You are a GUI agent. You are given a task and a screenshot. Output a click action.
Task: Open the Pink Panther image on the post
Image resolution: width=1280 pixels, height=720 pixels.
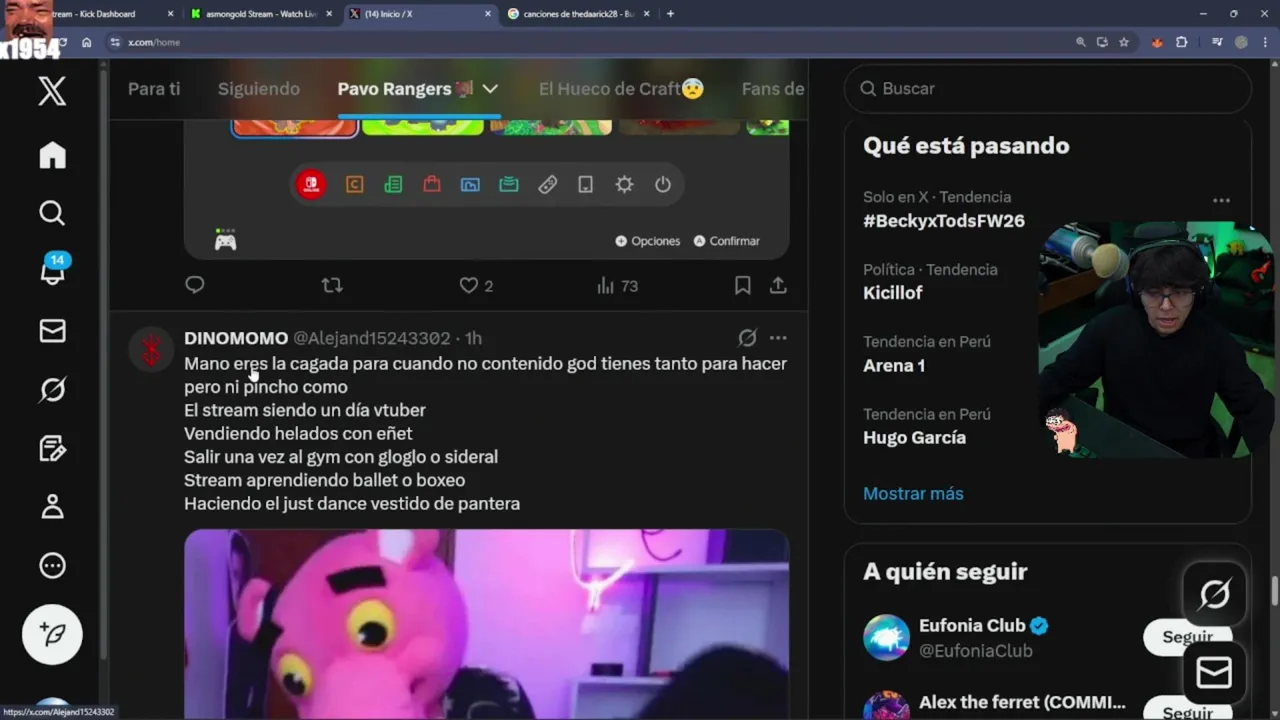pyautogui.click(x=486, y=624)
